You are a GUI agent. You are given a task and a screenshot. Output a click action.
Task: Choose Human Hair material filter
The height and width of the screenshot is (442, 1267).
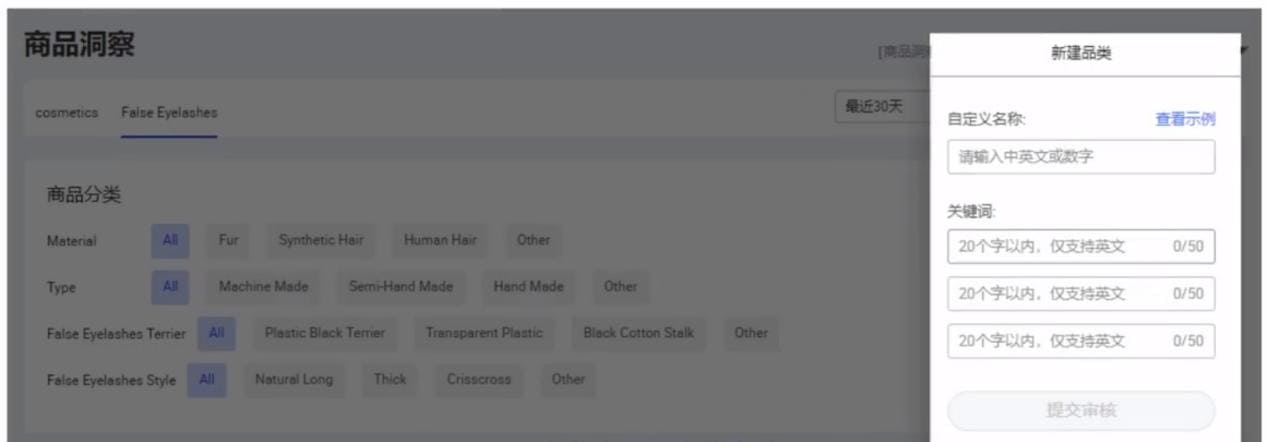440,240
